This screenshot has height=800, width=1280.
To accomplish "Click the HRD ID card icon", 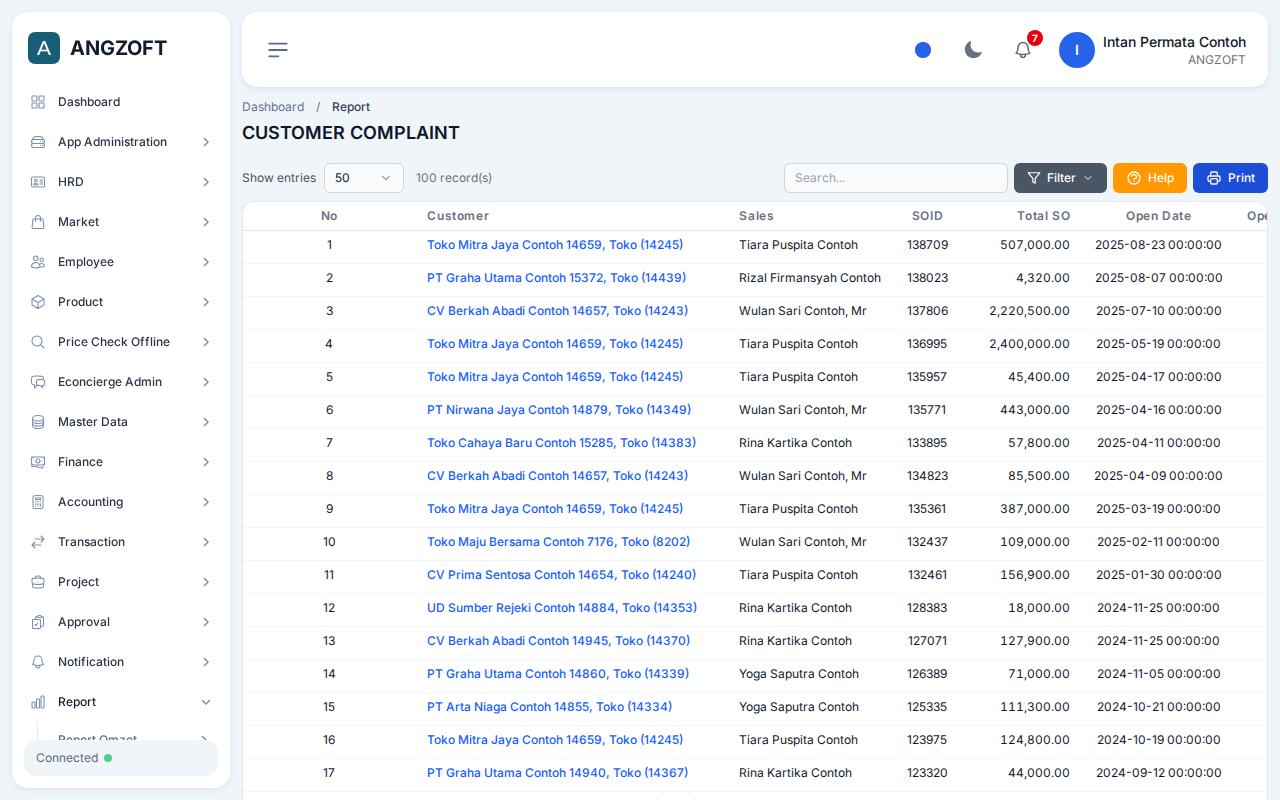I will (38, 182).
